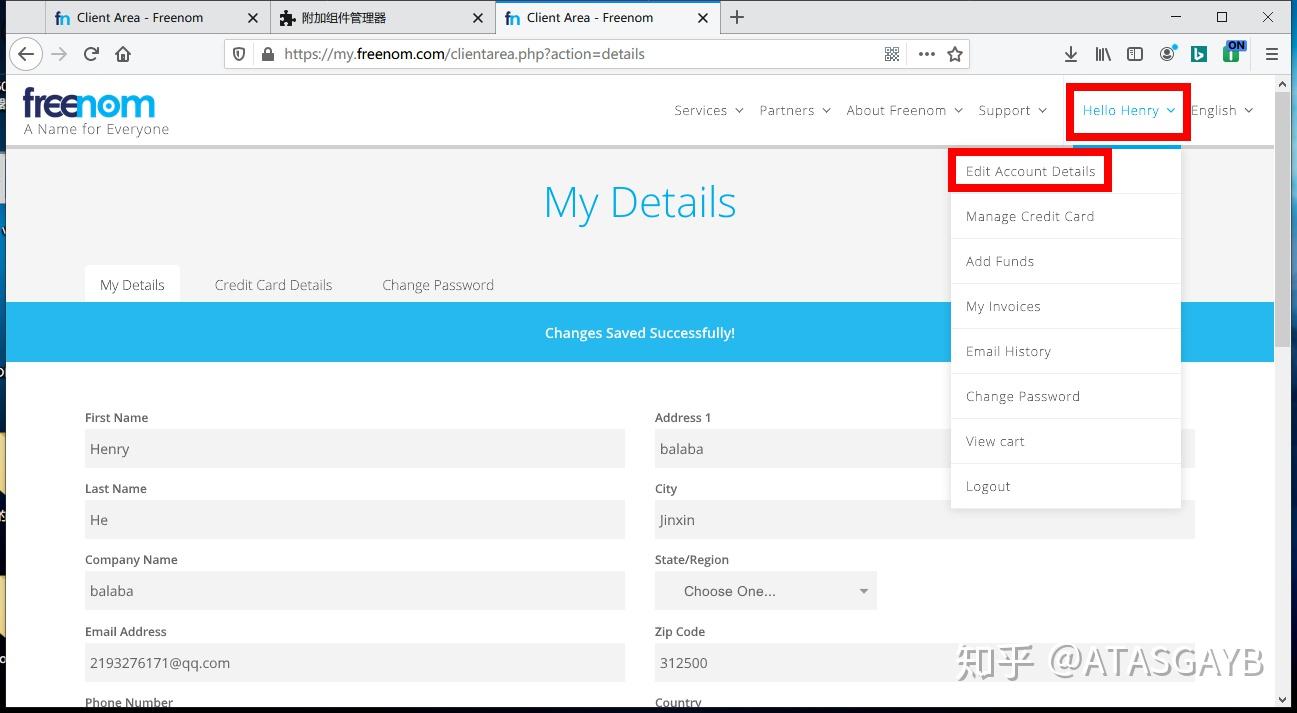Click the Last Name field containing He
The image size is (1297, 713).
click(x=355, y=520)
